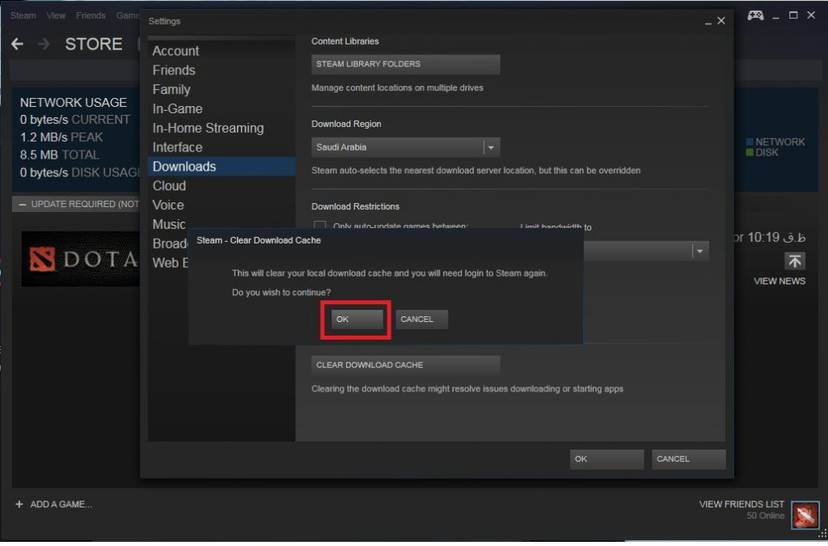
Task: Select Friends settings category
Action: coord(174,71)
